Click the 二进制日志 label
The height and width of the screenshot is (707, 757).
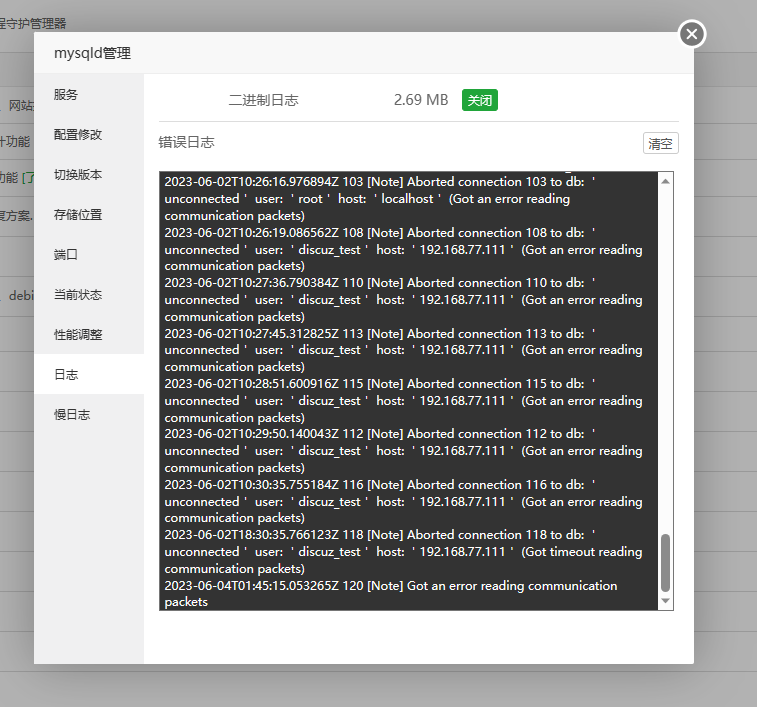click(264, 100)
